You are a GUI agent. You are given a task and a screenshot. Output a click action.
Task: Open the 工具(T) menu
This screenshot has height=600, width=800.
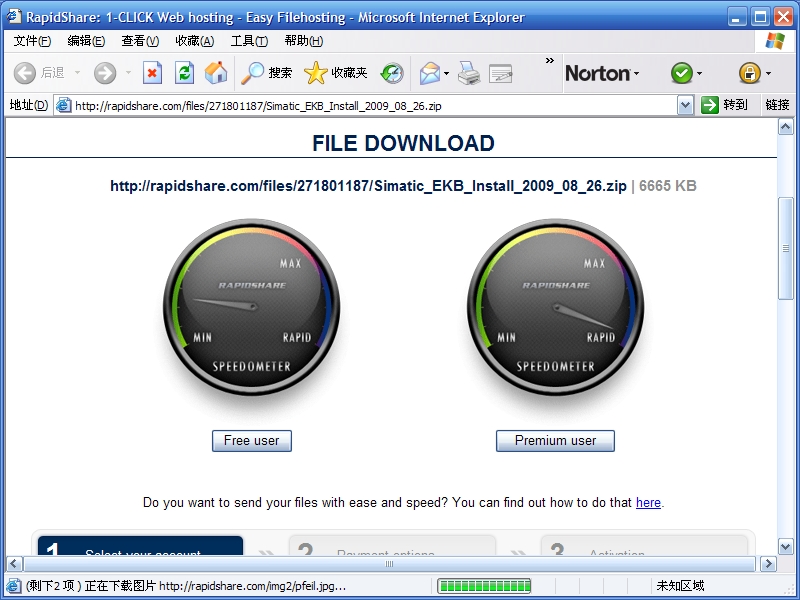coord(249,41)
